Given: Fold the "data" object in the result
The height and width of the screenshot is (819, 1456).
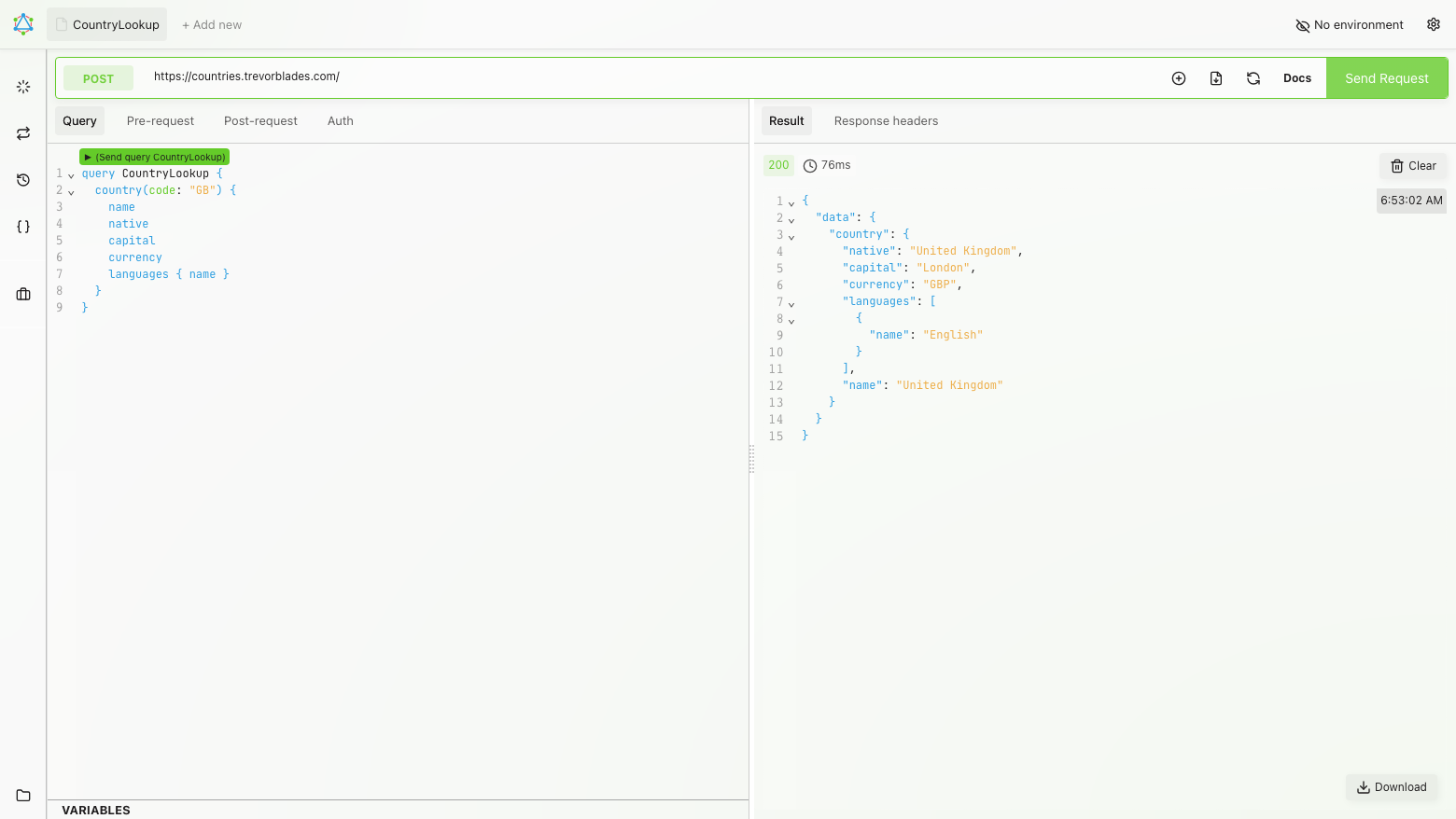Looking at the screenshot, I should click(x=791, y=220).
